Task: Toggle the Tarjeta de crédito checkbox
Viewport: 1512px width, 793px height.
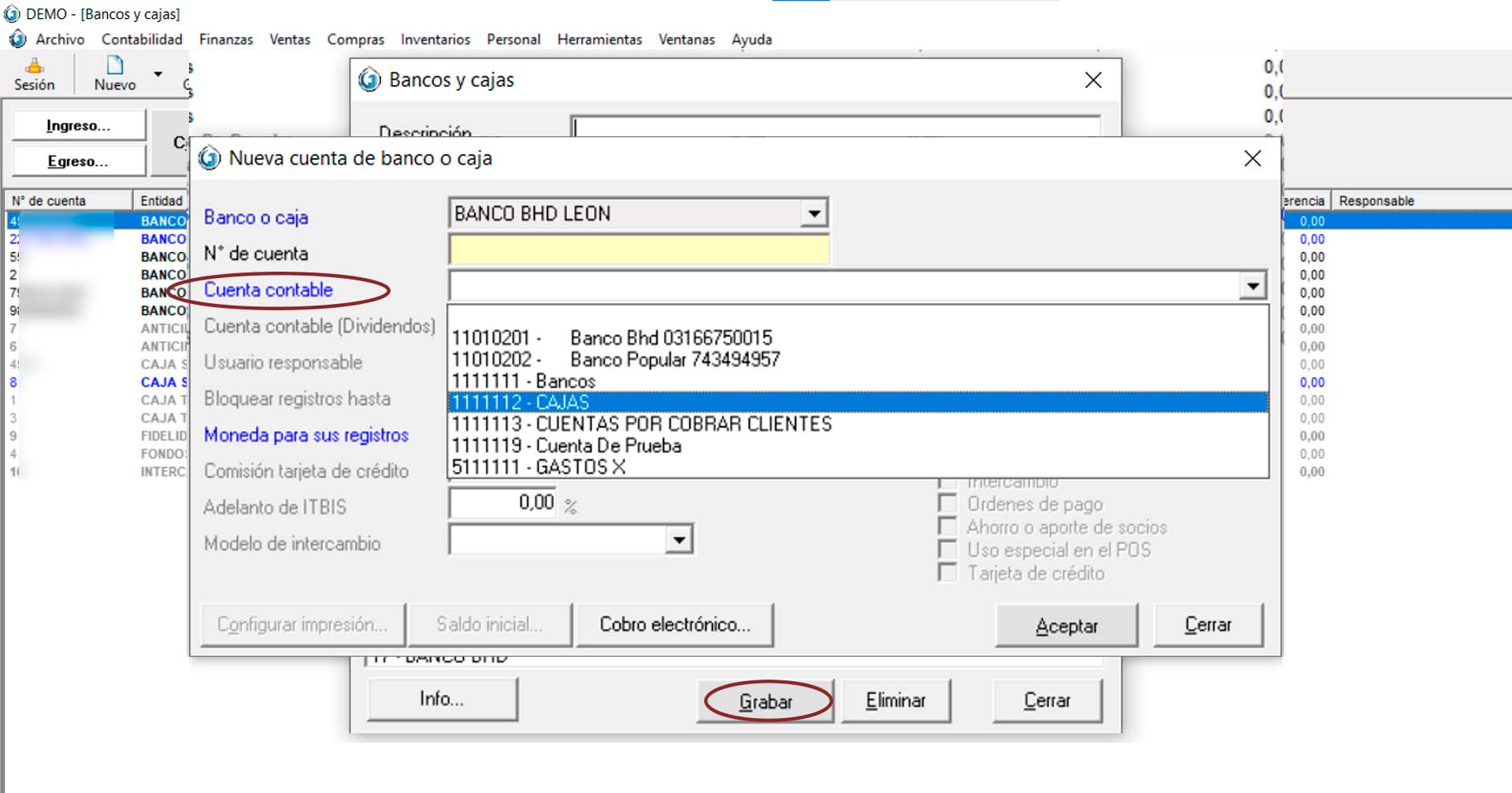Action: [948, 573]
